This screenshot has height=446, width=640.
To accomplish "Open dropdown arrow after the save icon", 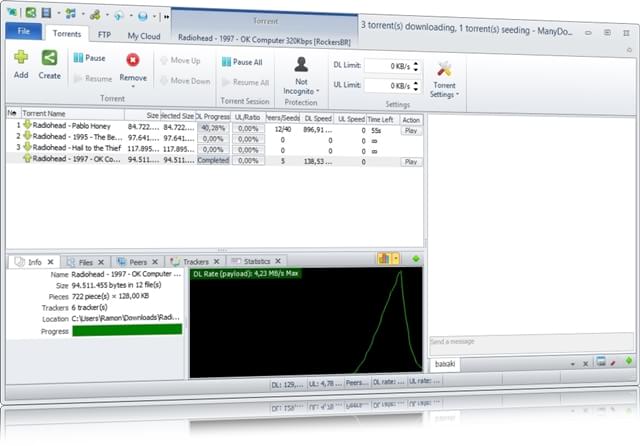I will click(x=58, y=13).
